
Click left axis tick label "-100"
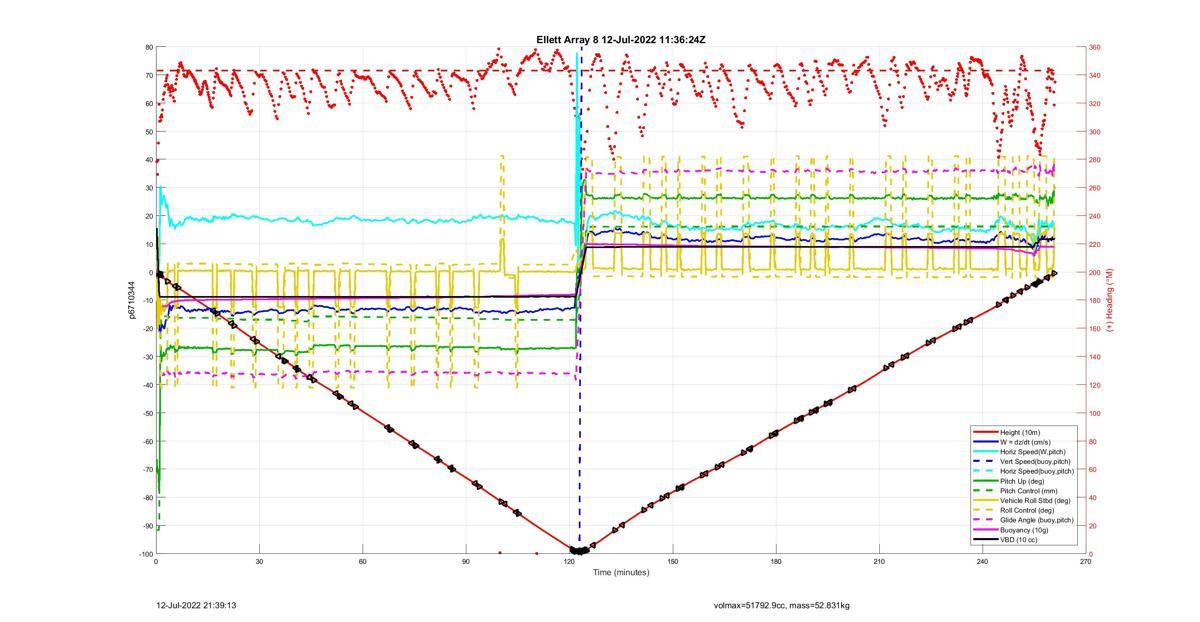pyautogui.click(x=145, y=554)
